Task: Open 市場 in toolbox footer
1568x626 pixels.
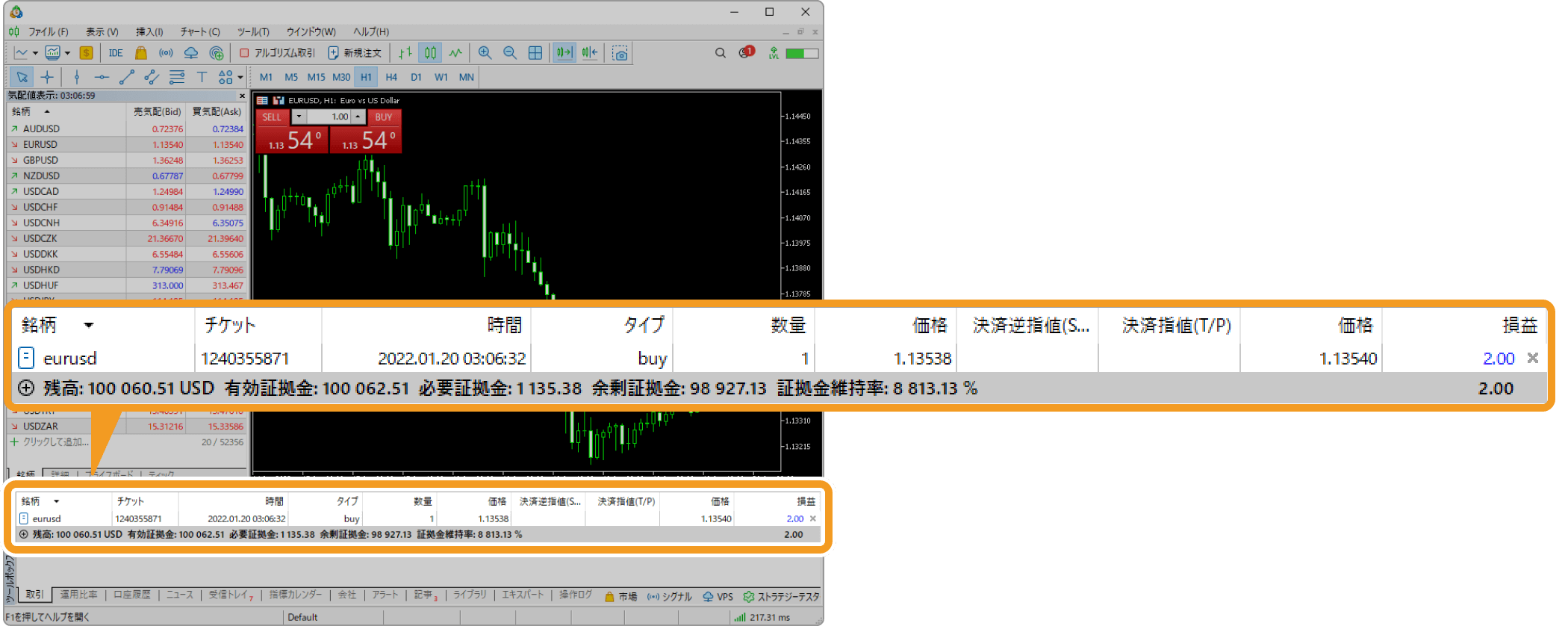Action: click(621, 597)
